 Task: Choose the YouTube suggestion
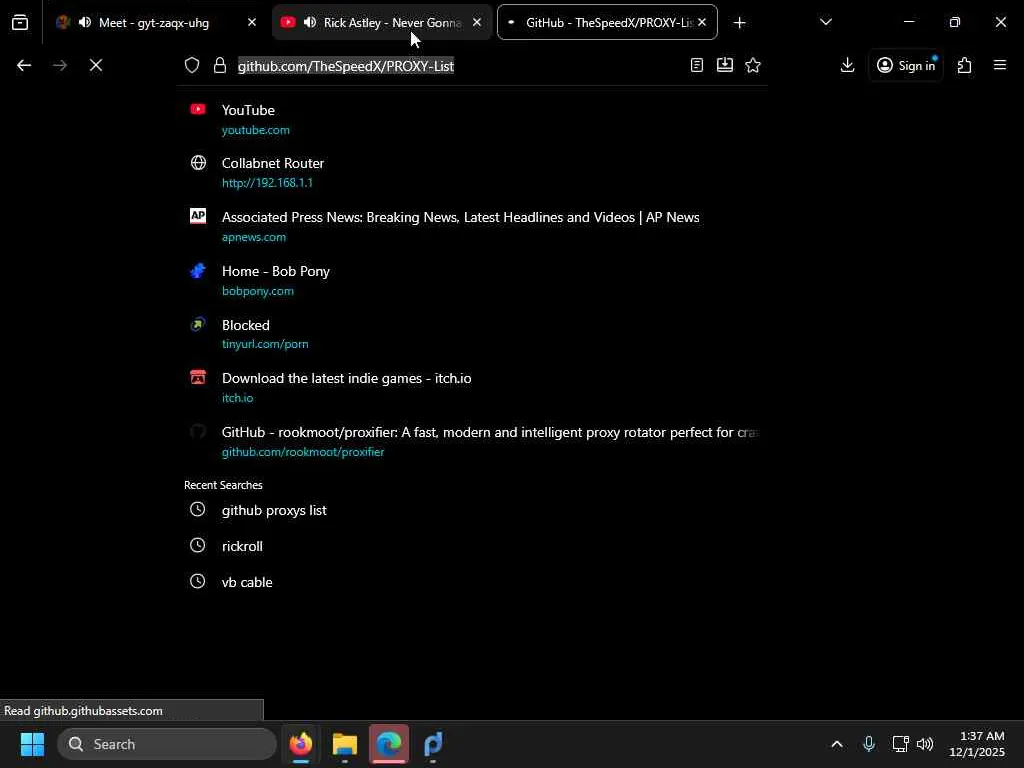(471, 120)
